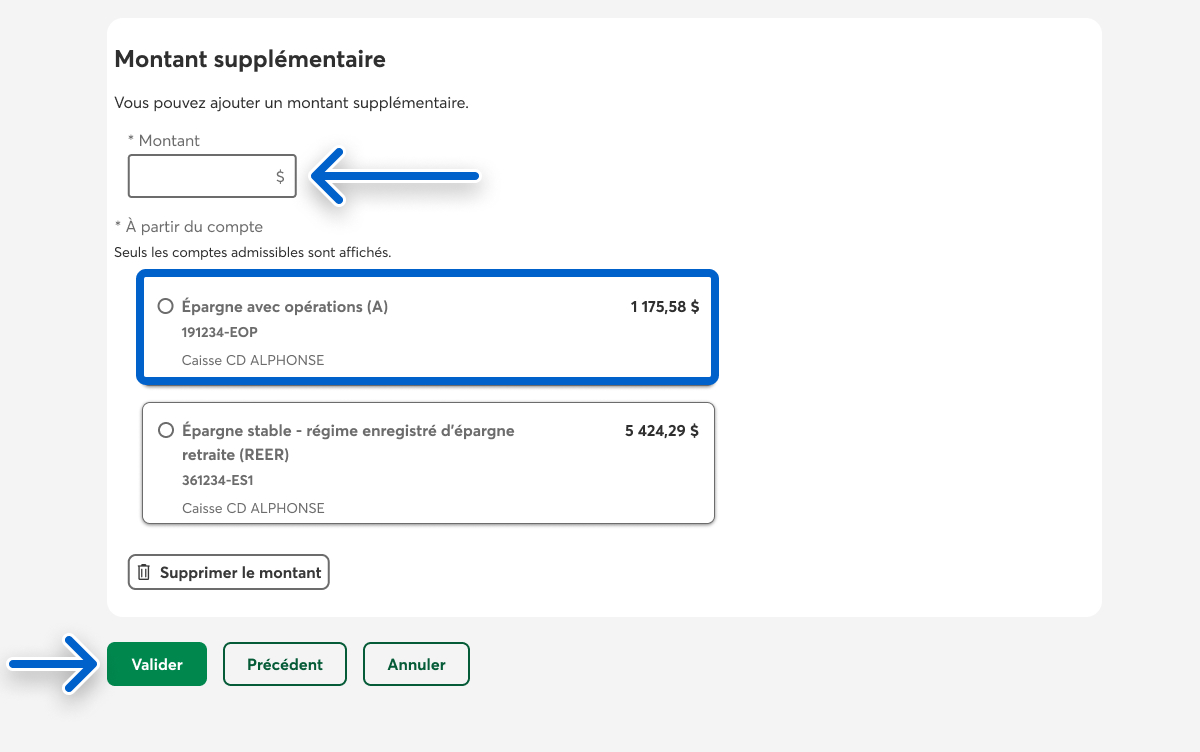This screenshot has height=752, width=1200.
Task: Click Caisse CD ALPHONSE in the REER card
Action: [x=253, y=508]
